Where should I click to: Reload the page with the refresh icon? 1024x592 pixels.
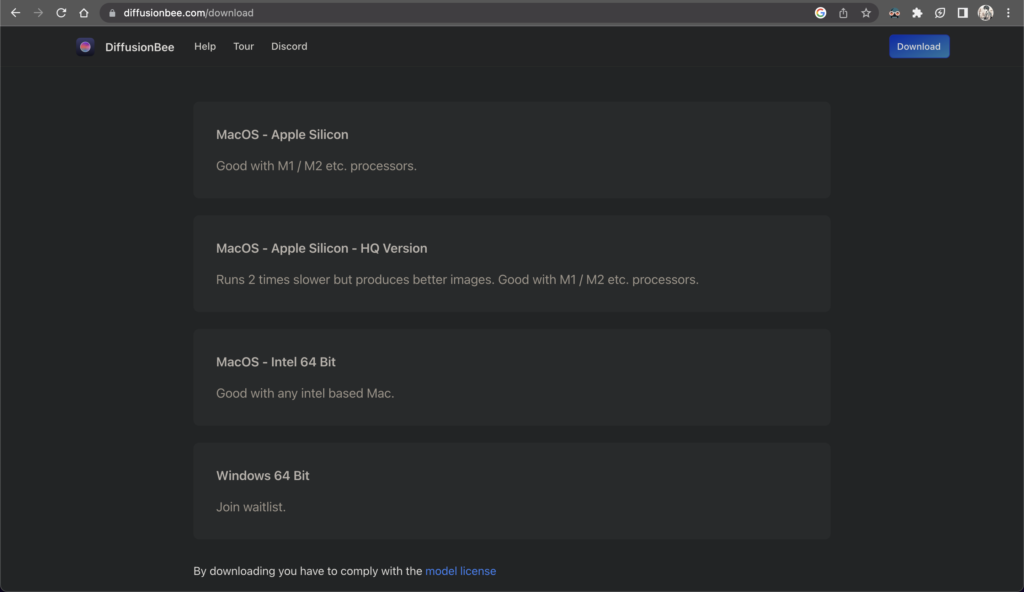coord(61,13)
